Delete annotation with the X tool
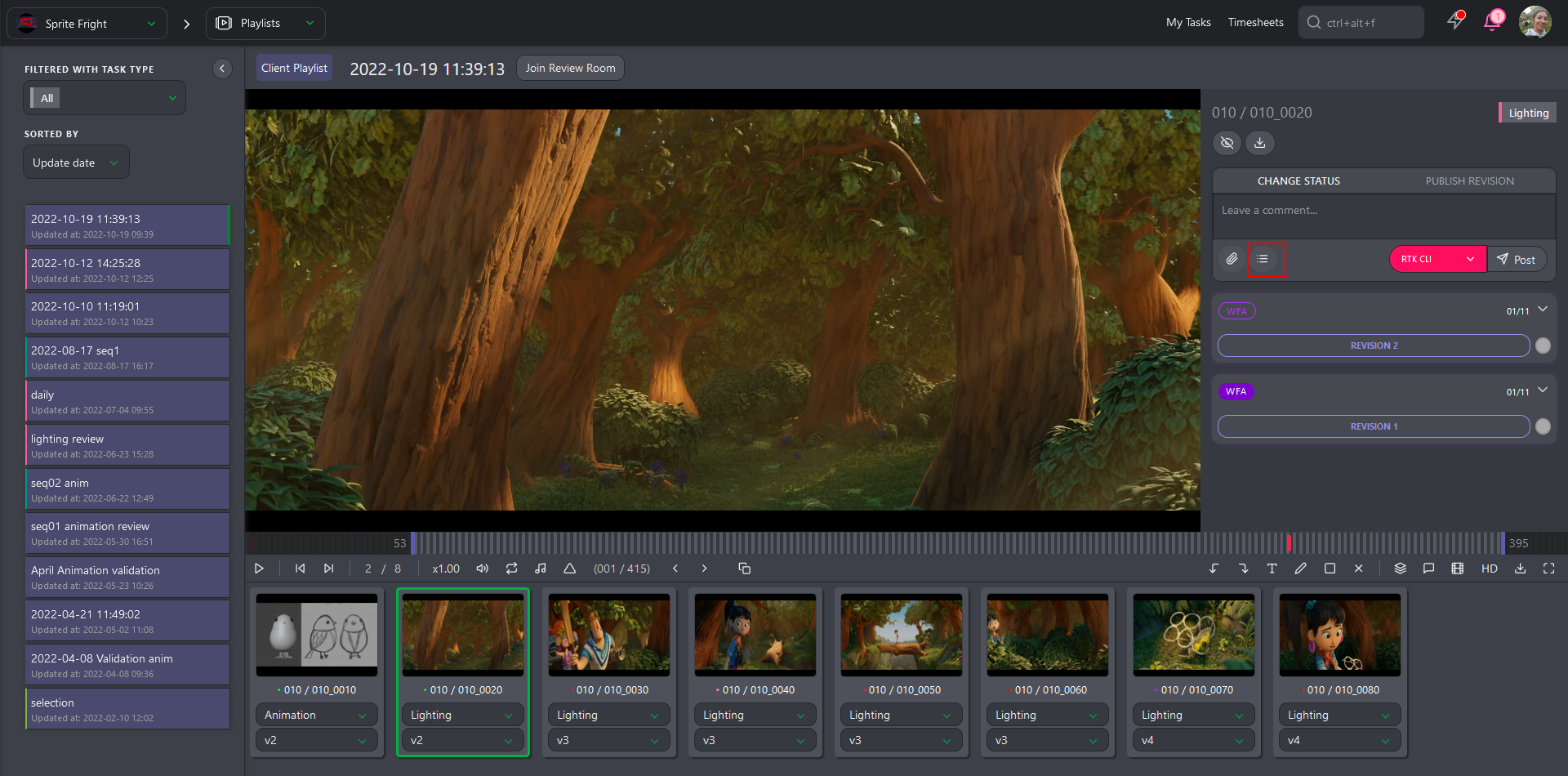Image resolution: width=1568 pixels, height=776 pixels. coord(1358,569)
